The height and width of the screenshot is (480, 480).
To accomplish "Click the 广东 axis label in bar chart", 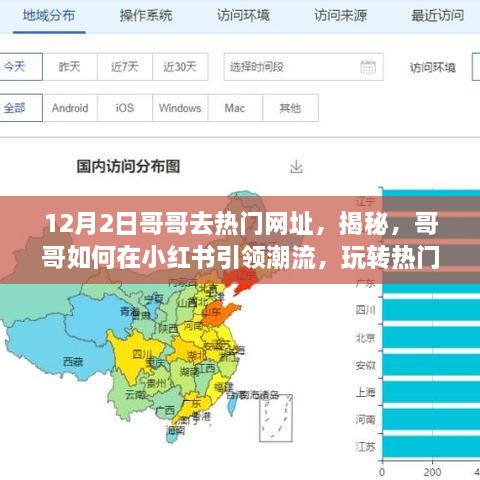I will pos(365,283).
